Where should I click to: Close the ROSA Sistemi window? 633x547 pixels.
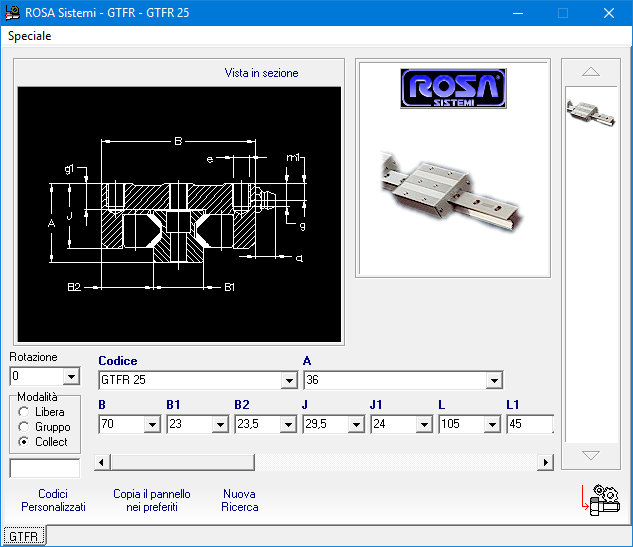pyautogui.click(x=609, y=13)
